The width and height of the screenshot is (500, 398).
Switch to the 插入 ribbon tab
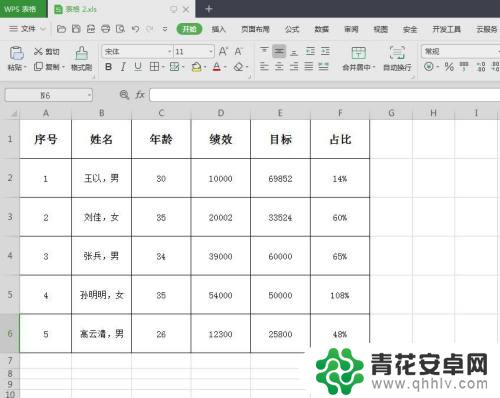click(219, 29)
